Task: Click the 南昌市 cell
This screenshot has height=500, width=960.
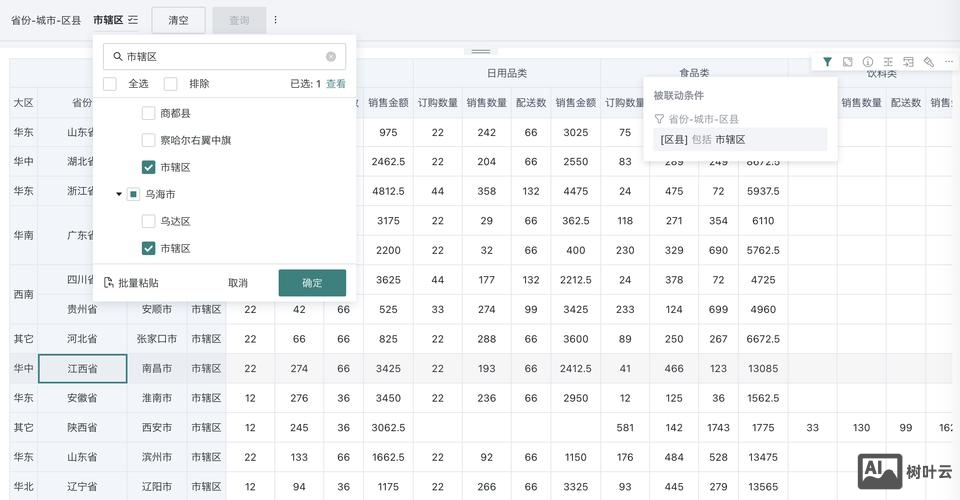Action: tap(157, 368)
